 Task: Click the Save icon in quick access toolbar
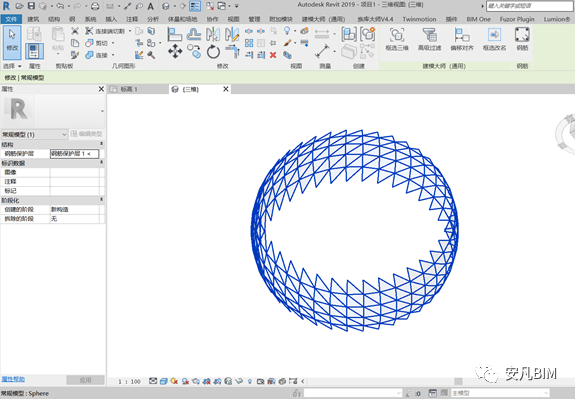[x=31, y=6]
